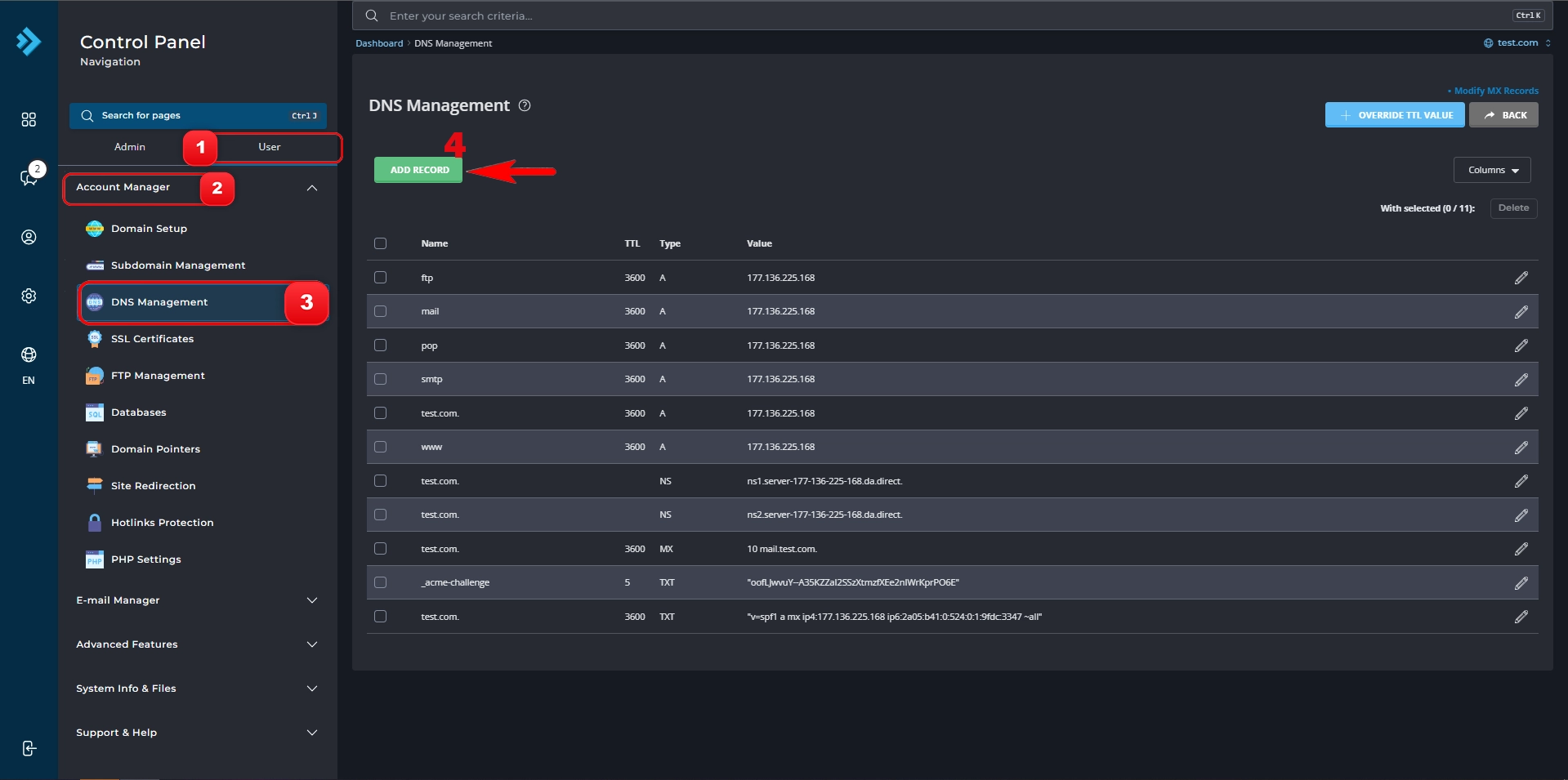
Task: Click the edit pencil for ftp record
Action: click(1521, 278)
